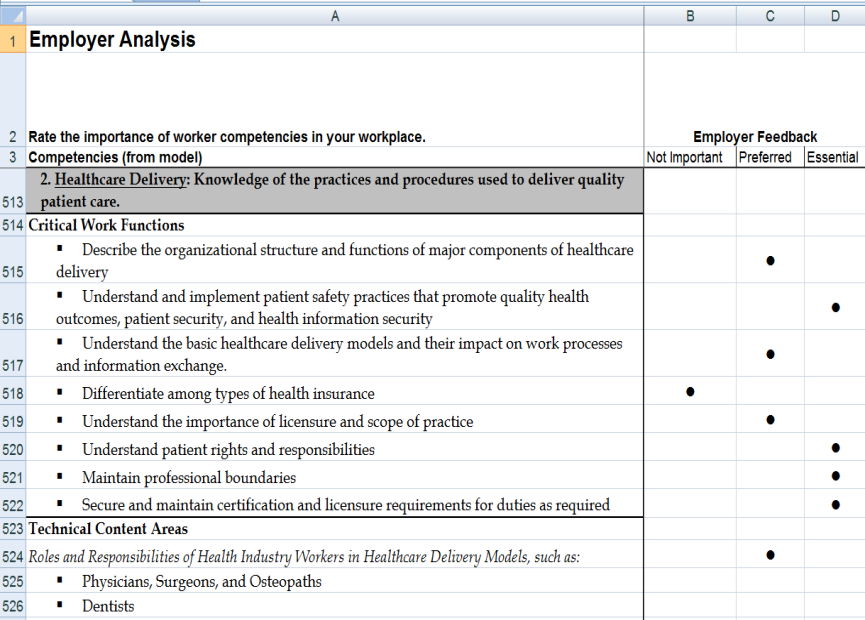865x620 pixels.
Task: Select the Healthcare Delivery gray header cell
Action: pyautogui.click(x=334, y=190)
